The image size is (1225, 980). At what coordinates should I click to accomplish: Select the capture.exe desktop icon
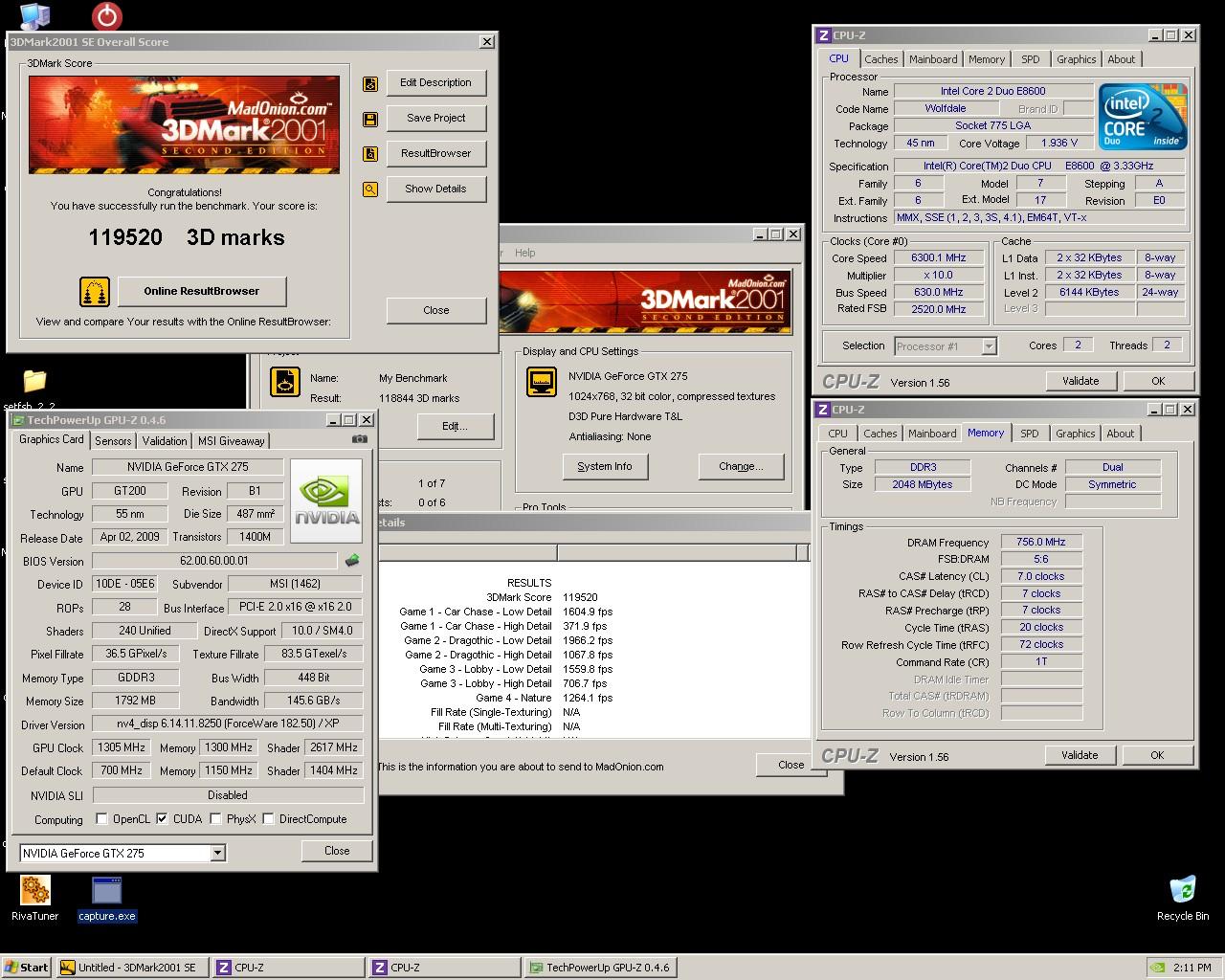pos(107,890)
